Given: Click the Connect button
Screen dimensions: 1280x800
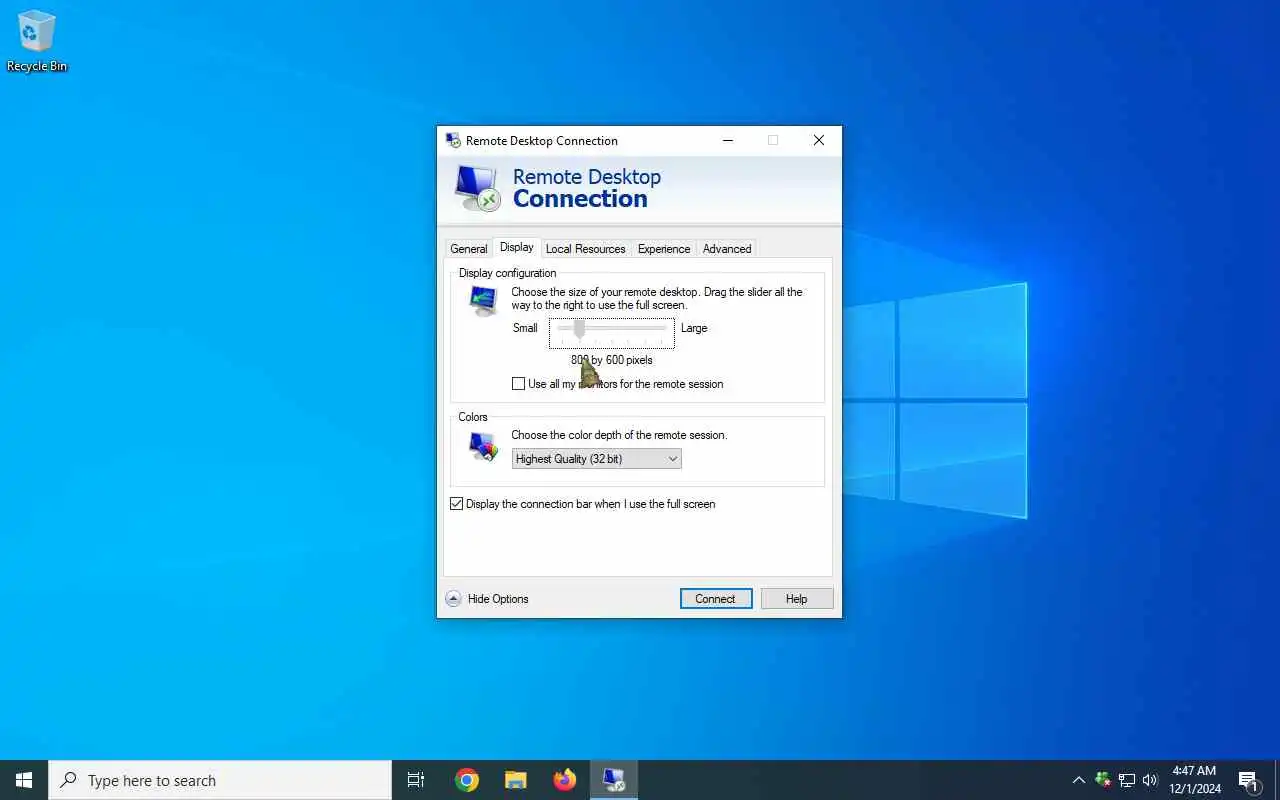Looking at the screenshot, I should (716, 599).
